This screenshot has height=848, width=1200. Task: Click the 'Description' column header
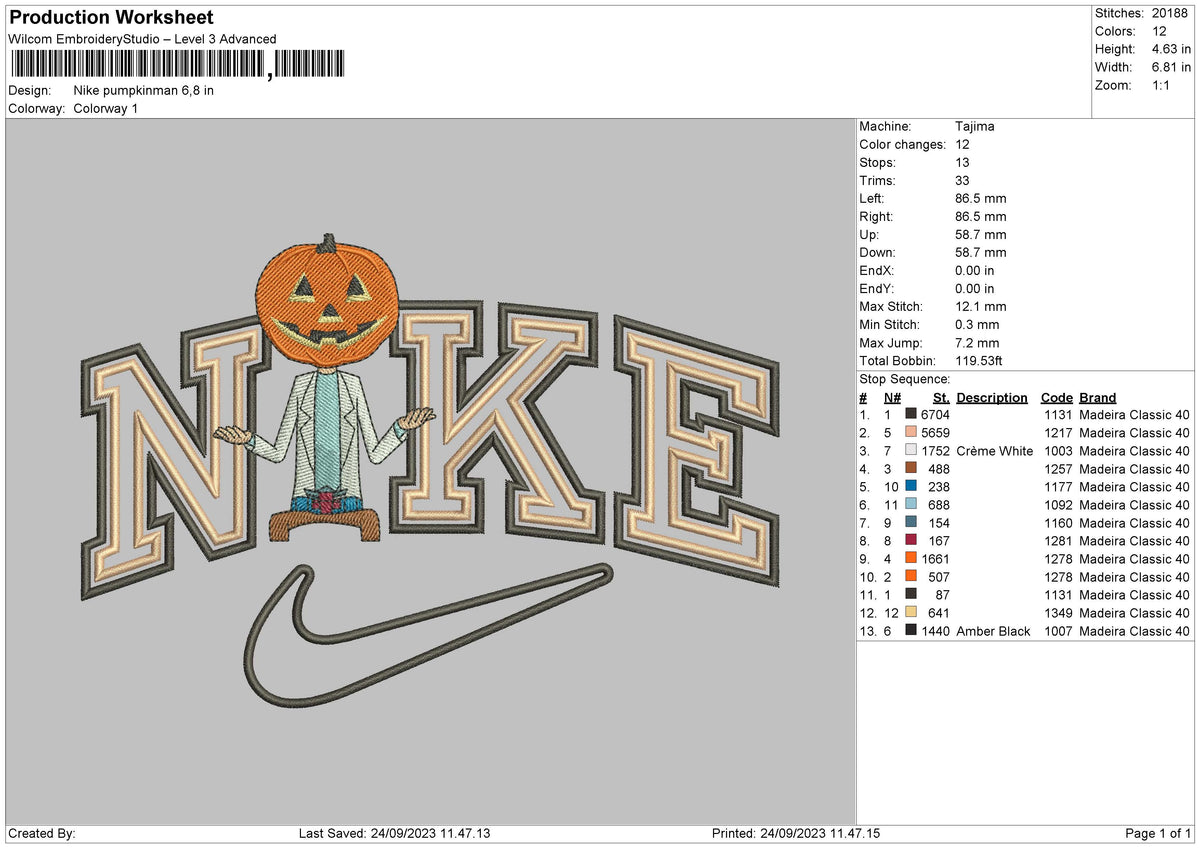pos(992,397)
